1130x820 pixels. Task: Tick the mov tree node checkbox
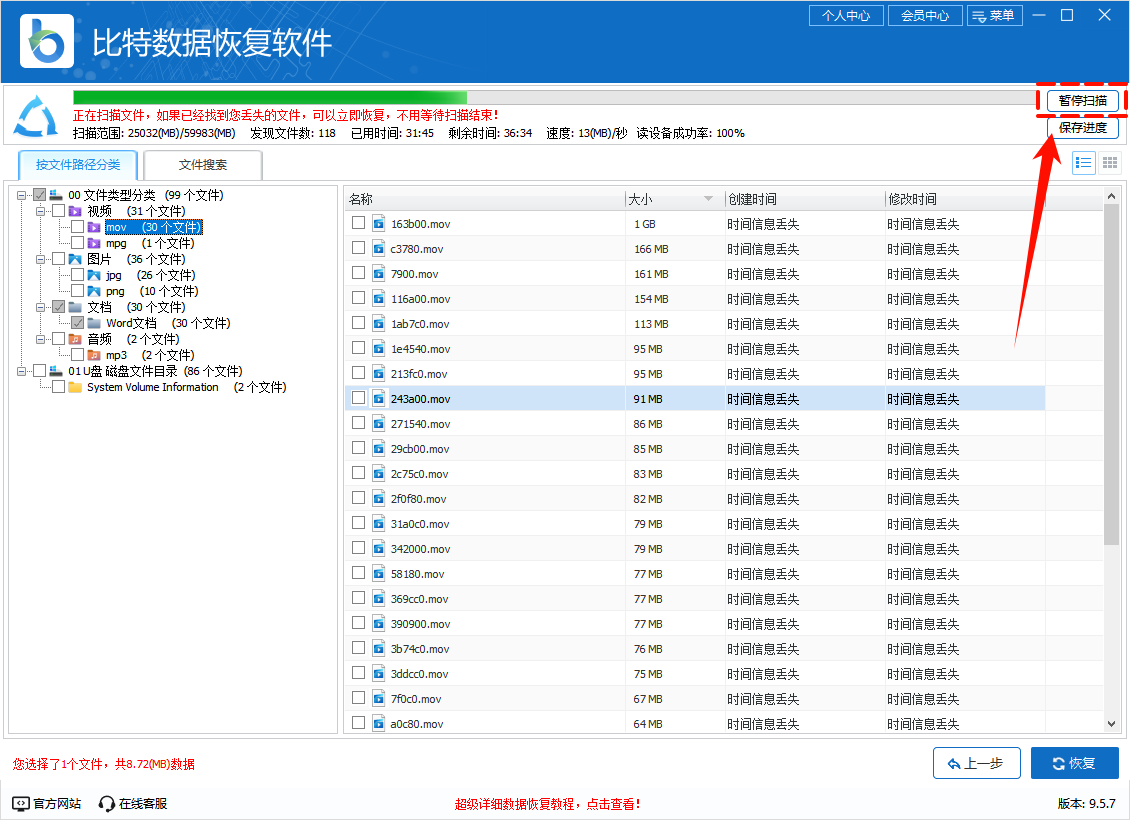pyautogui.click(x=78, y=226)
